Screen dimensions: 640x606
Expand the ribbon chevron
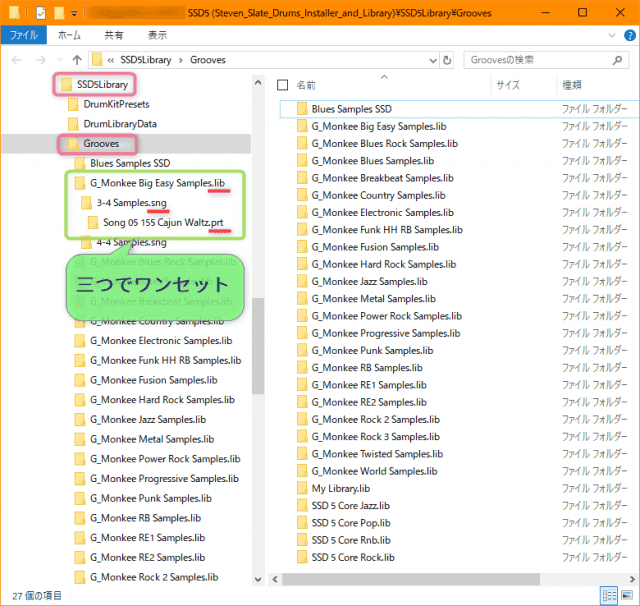[612, 36]
